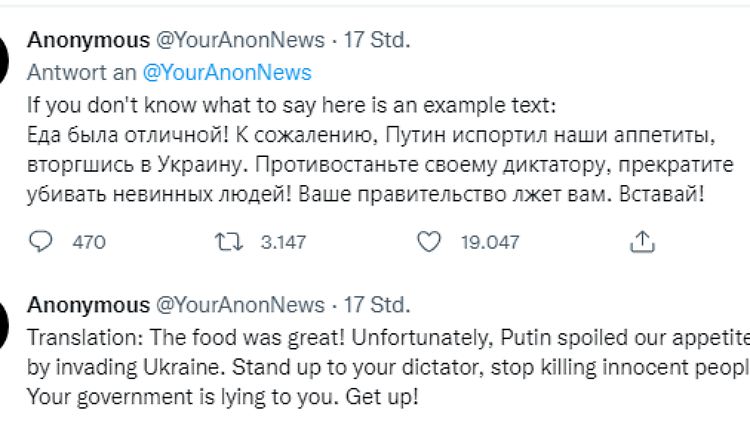Click the grey @YourAnonNews handle on the first tweet

240,40
